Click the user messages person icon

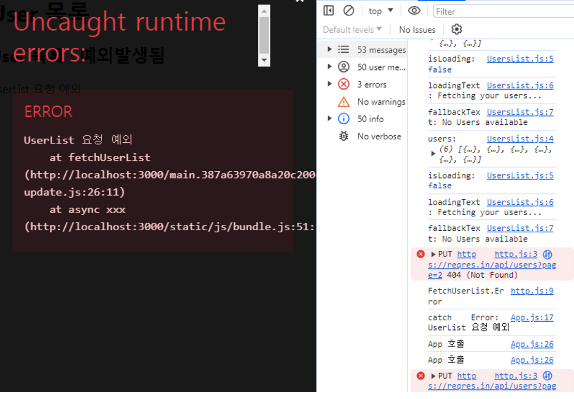click(343, 67)
